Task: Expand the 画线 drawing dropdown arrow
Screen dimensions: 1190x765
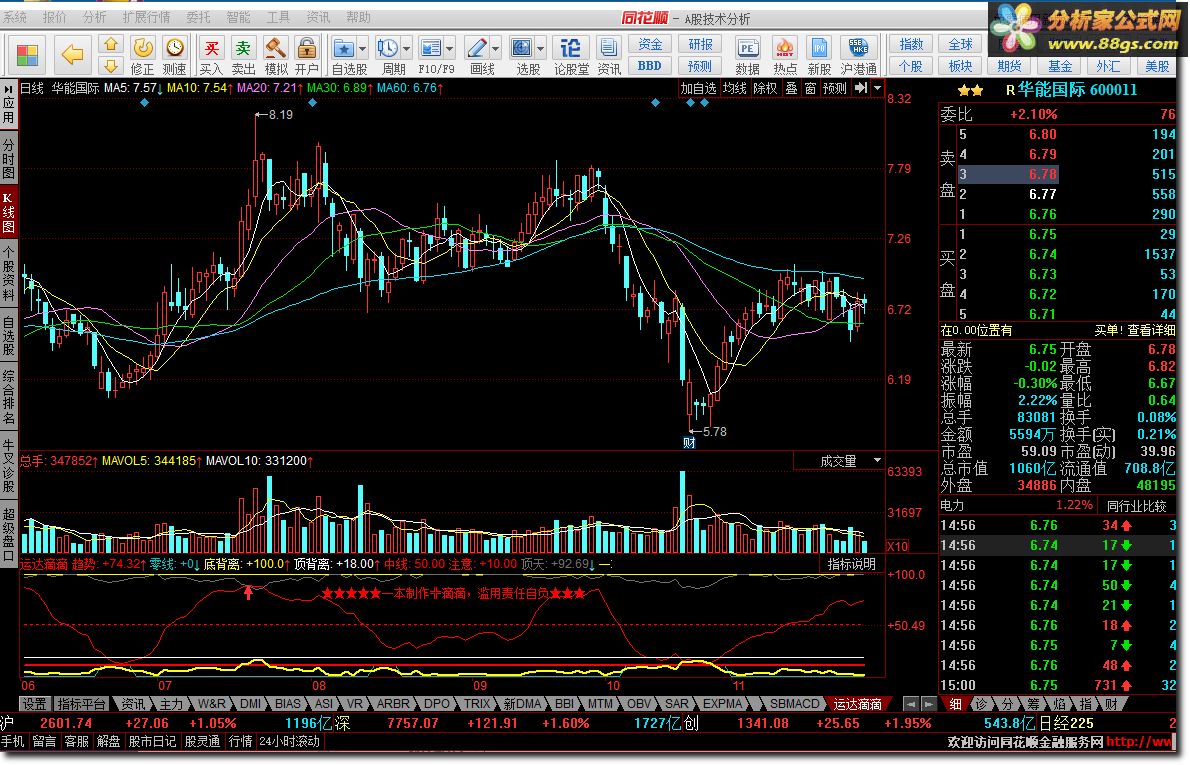Action: click(x=496, y=49)
